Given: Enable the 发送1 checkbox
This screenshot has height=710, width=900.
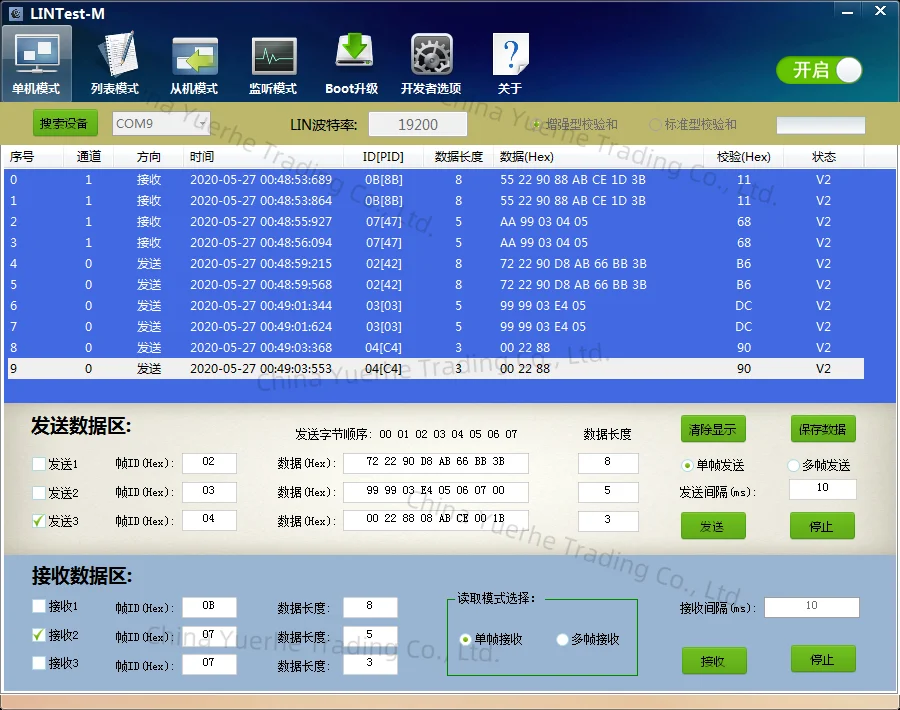Looking at the screenshot, I should 39,464.
